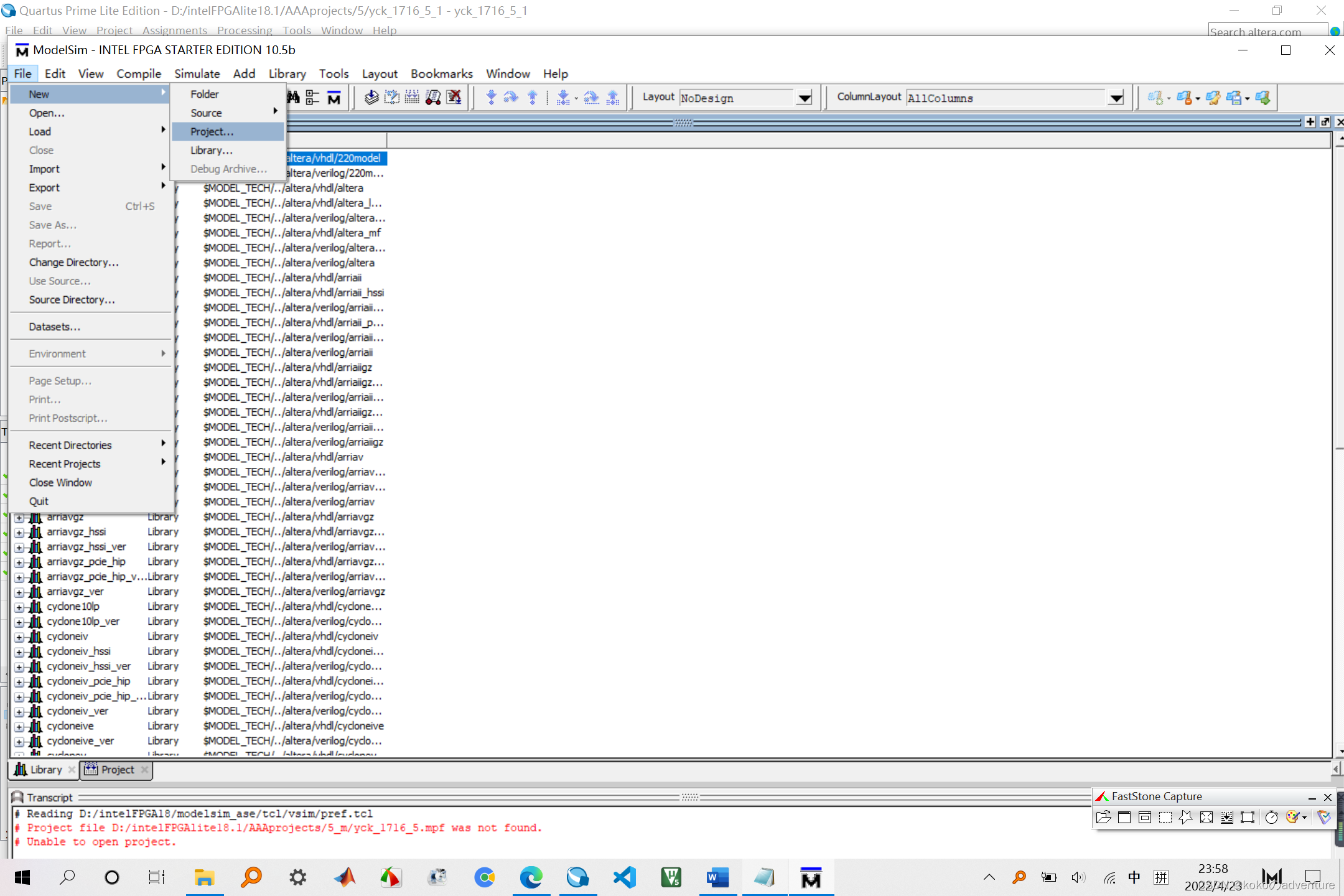The image size is (1344, 896).
Task: Expand the arriavgz_ver library node
Action: 19,592
